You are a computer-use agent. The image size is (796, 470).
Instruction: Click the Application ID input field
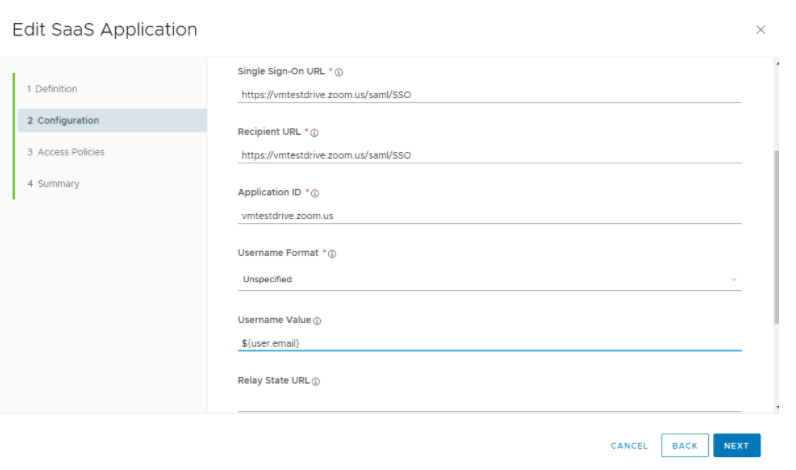coord(489,215)
